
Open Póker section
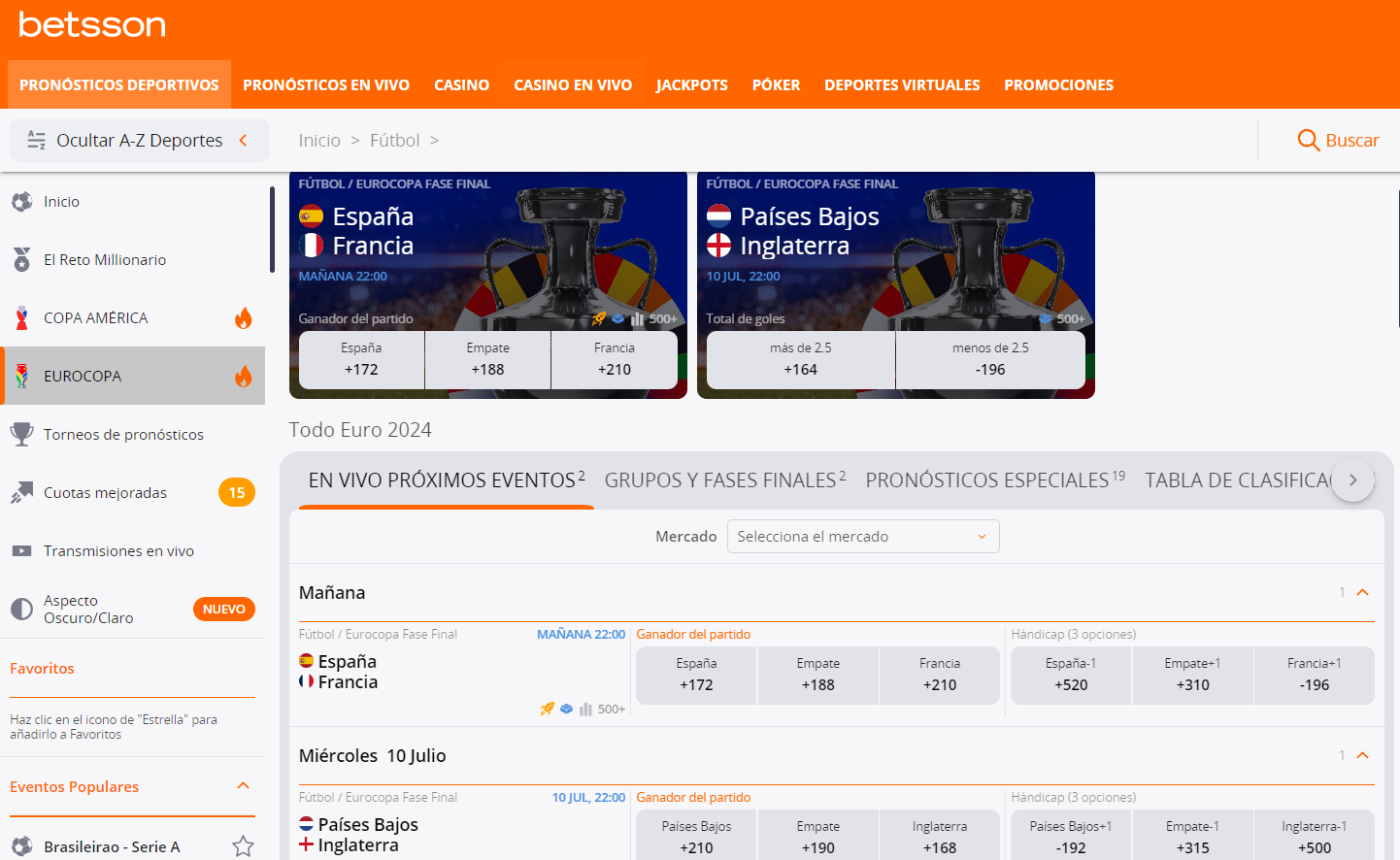(x=777, y=84)
